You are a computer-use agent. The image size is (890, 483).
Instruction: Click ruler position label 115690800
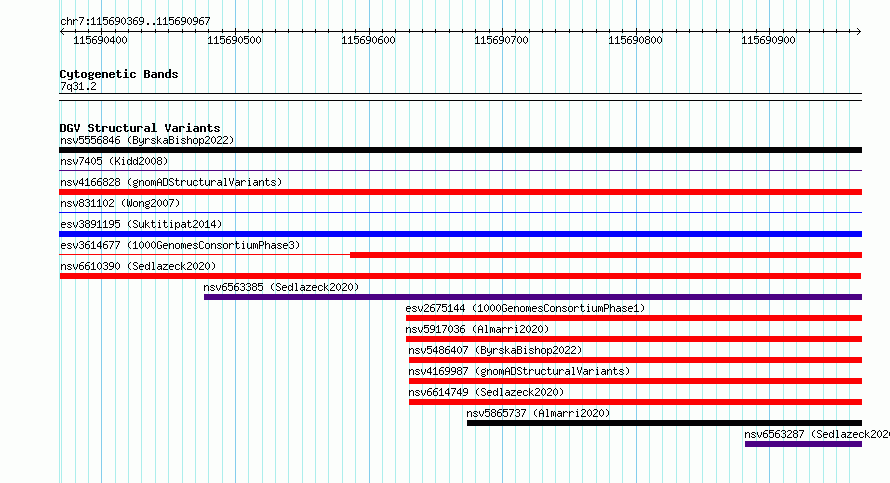[635, 40]
